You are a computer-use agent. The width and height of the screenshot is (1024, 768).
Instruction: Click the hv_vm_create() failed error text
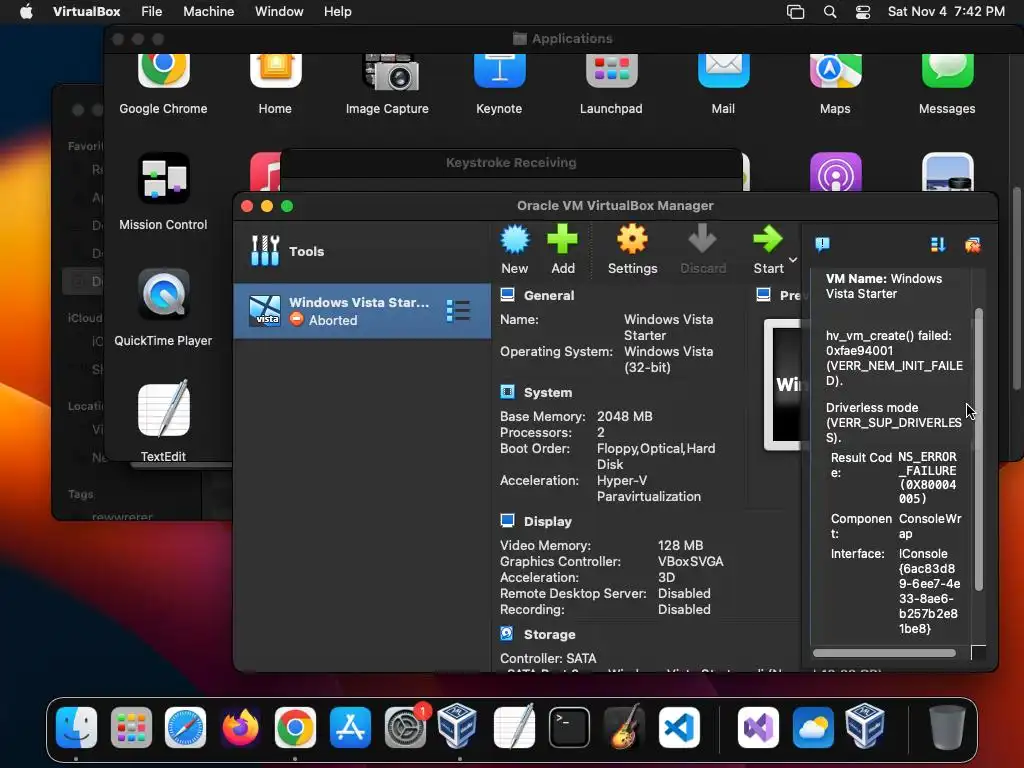[x=894, y=358]
